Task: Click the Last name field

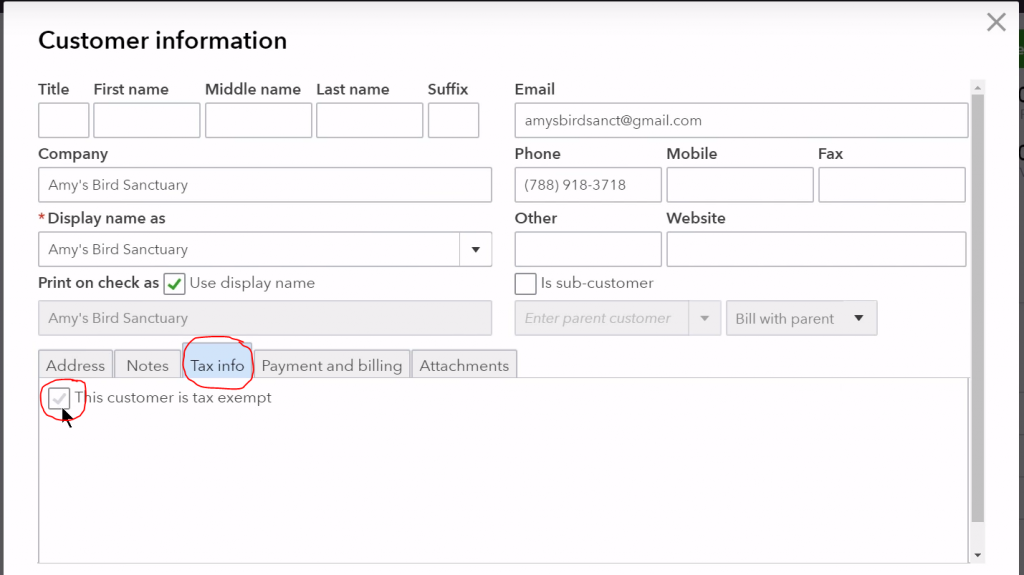Action: pos(369,121)
